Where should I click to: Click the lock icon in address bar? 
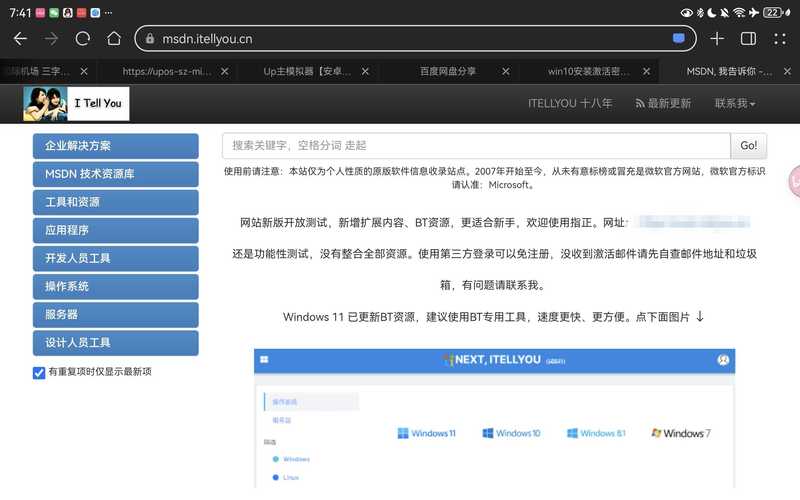[149, 39]
